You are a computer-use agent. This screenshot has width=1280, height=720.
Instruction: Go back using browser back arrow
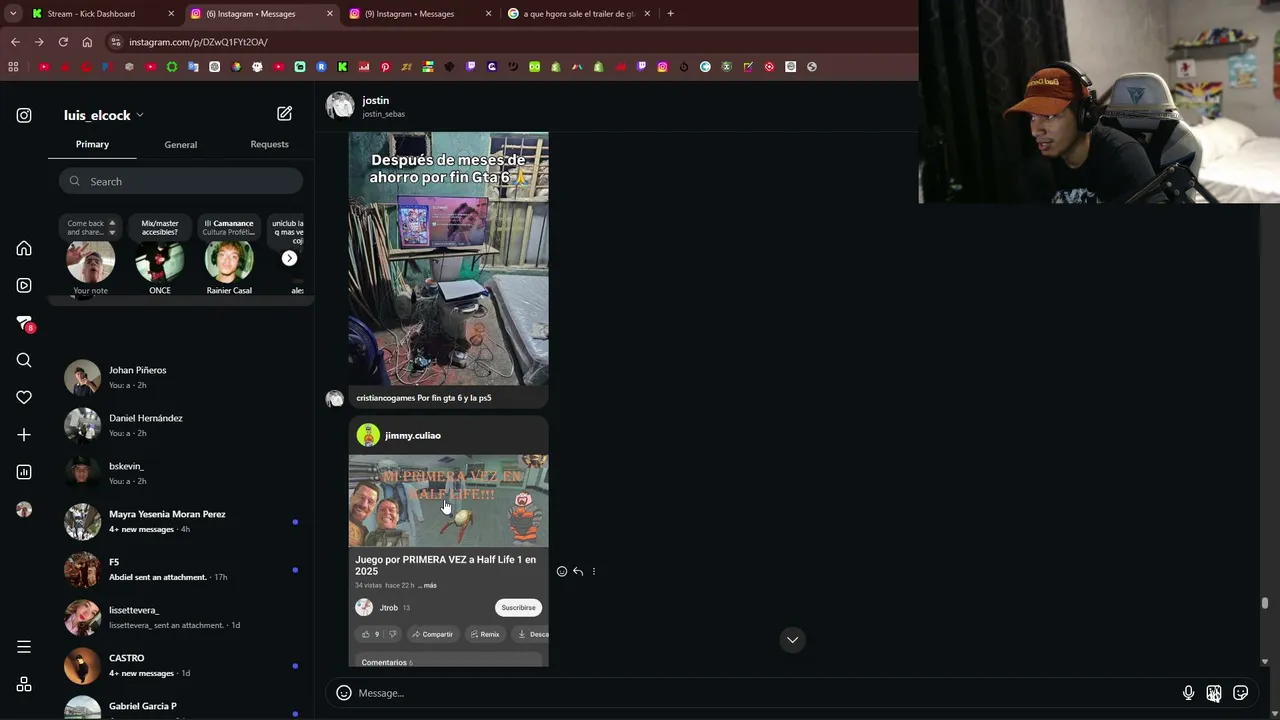(x=15, y=42)
